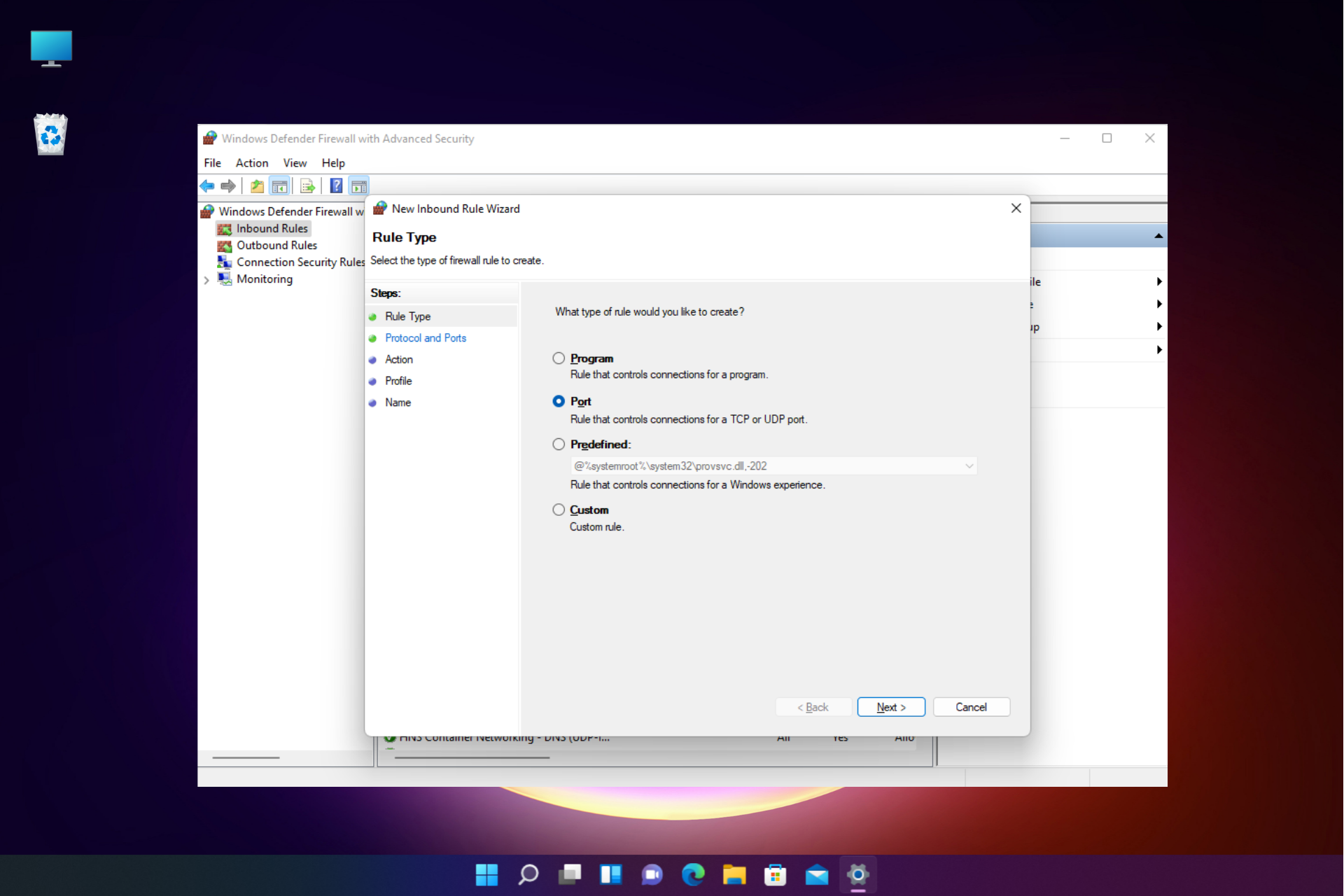Open the File menu
Viewport: 1344px width, 896px height.
click(x=212, y=162)
